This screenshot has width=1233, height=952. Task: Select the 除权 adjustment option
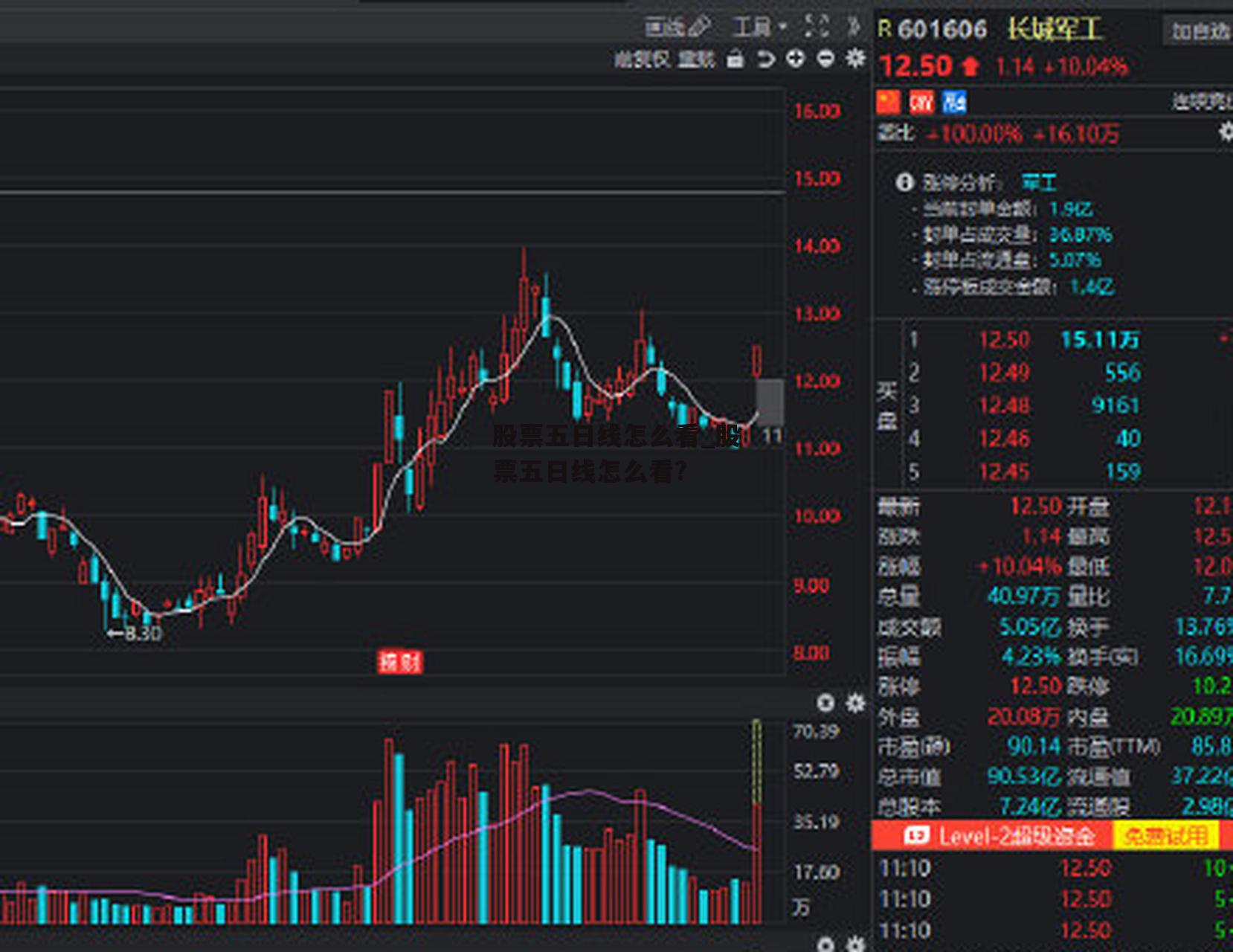point(642,59)
